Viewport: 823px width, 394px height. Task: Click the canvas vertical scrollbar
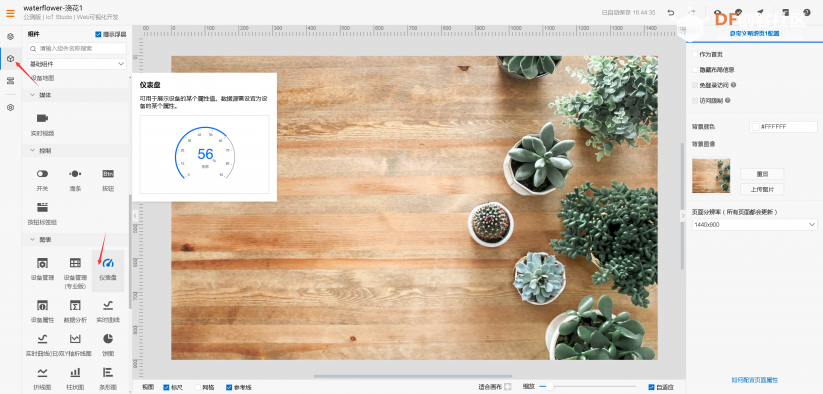682,206
